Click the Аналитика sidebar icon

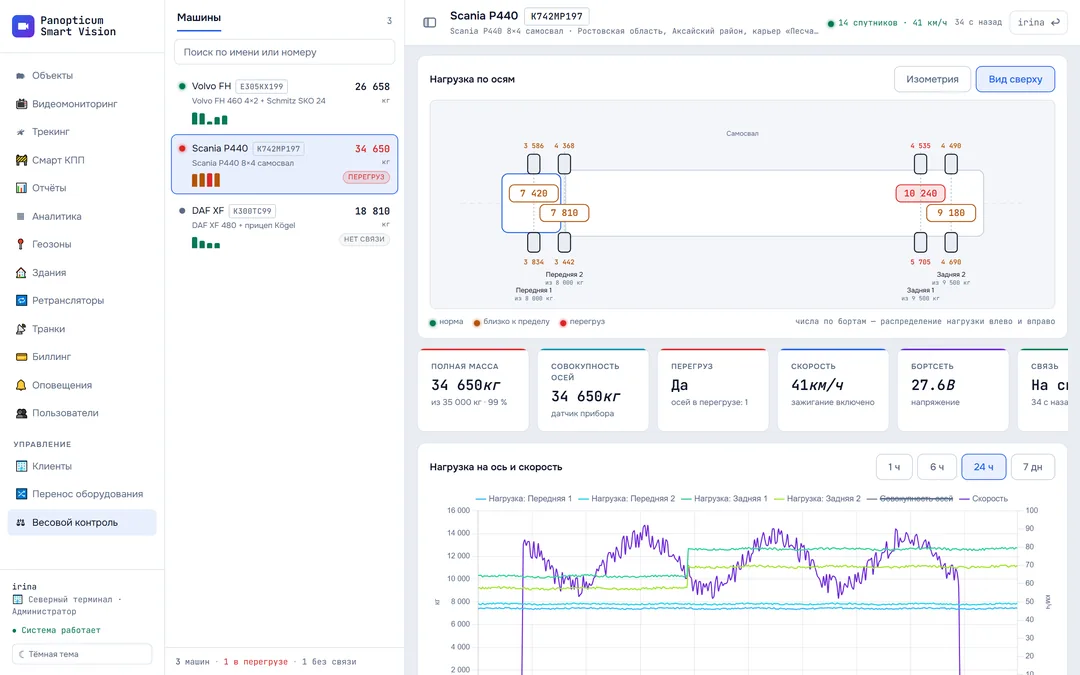pyautogui.click(x=21, y=216)
